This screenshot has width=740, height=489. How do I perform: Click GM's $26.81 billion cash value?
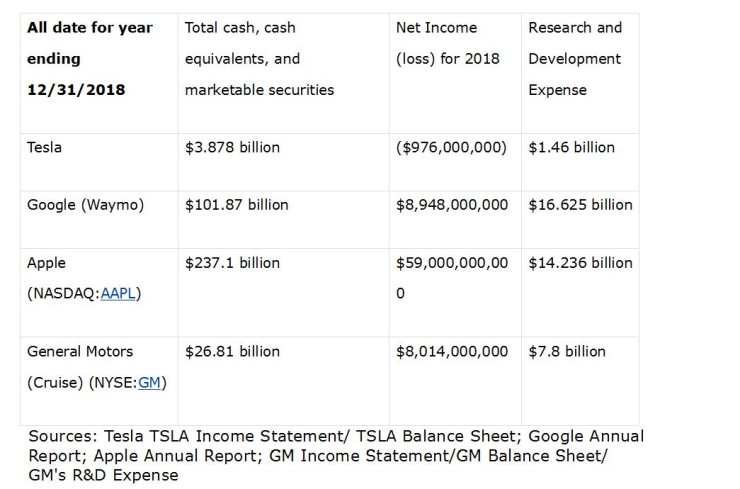[232, 352]
